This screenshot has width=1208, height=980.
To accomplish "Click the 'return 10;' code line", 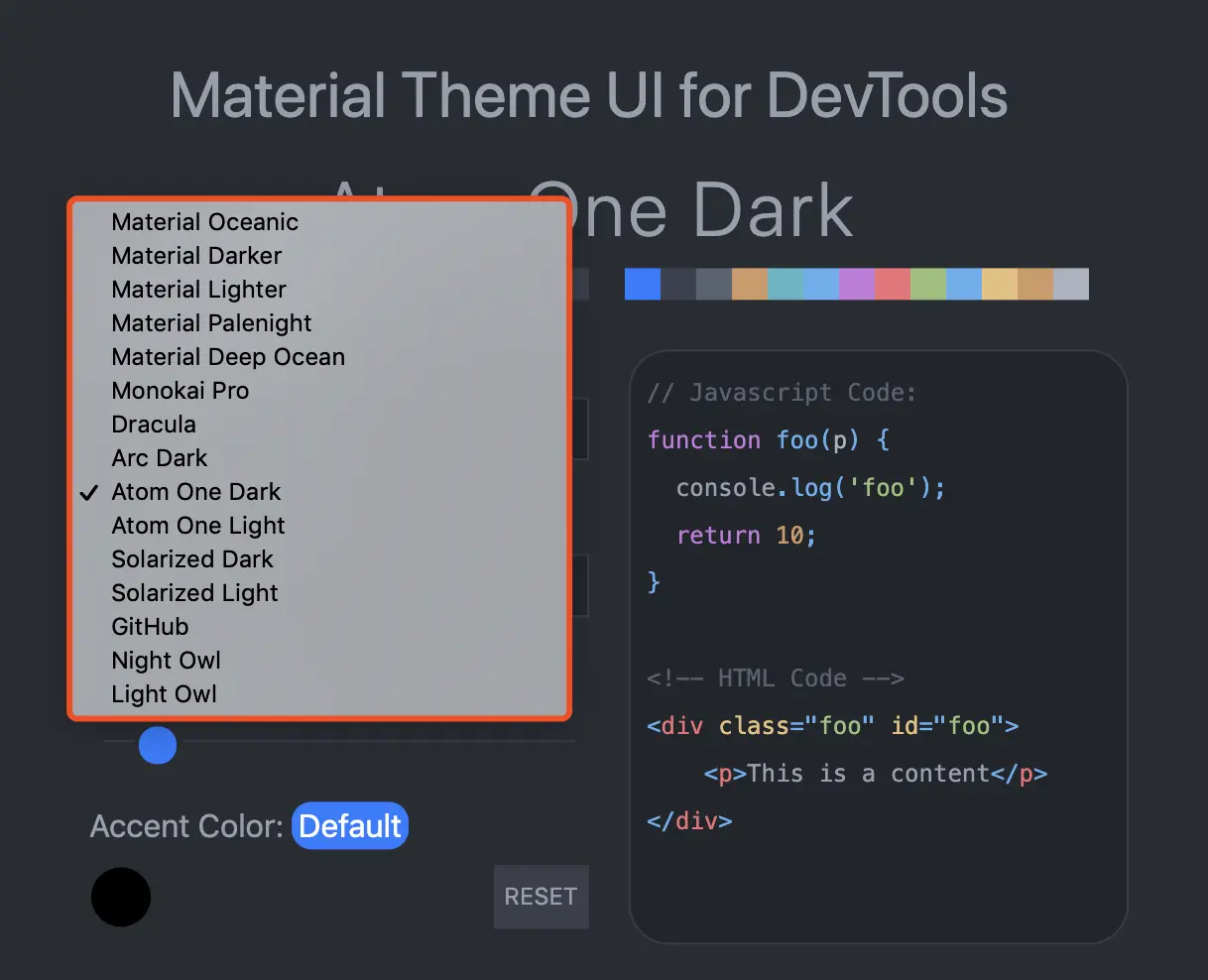I will [747, 535].
